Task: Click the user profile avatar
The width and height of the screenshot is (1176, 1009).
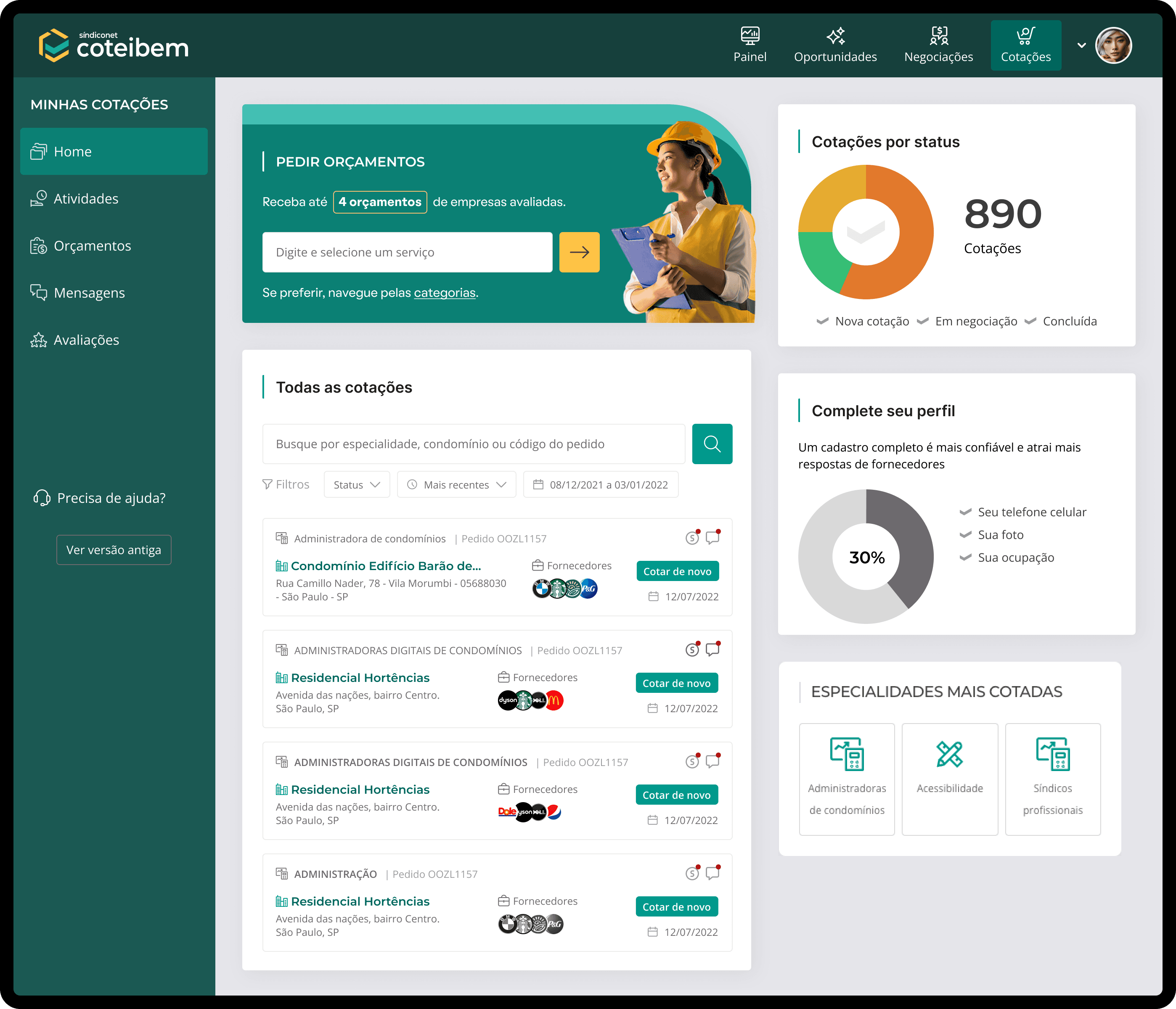Action: pyautogui.click(x=1113, y=45)
